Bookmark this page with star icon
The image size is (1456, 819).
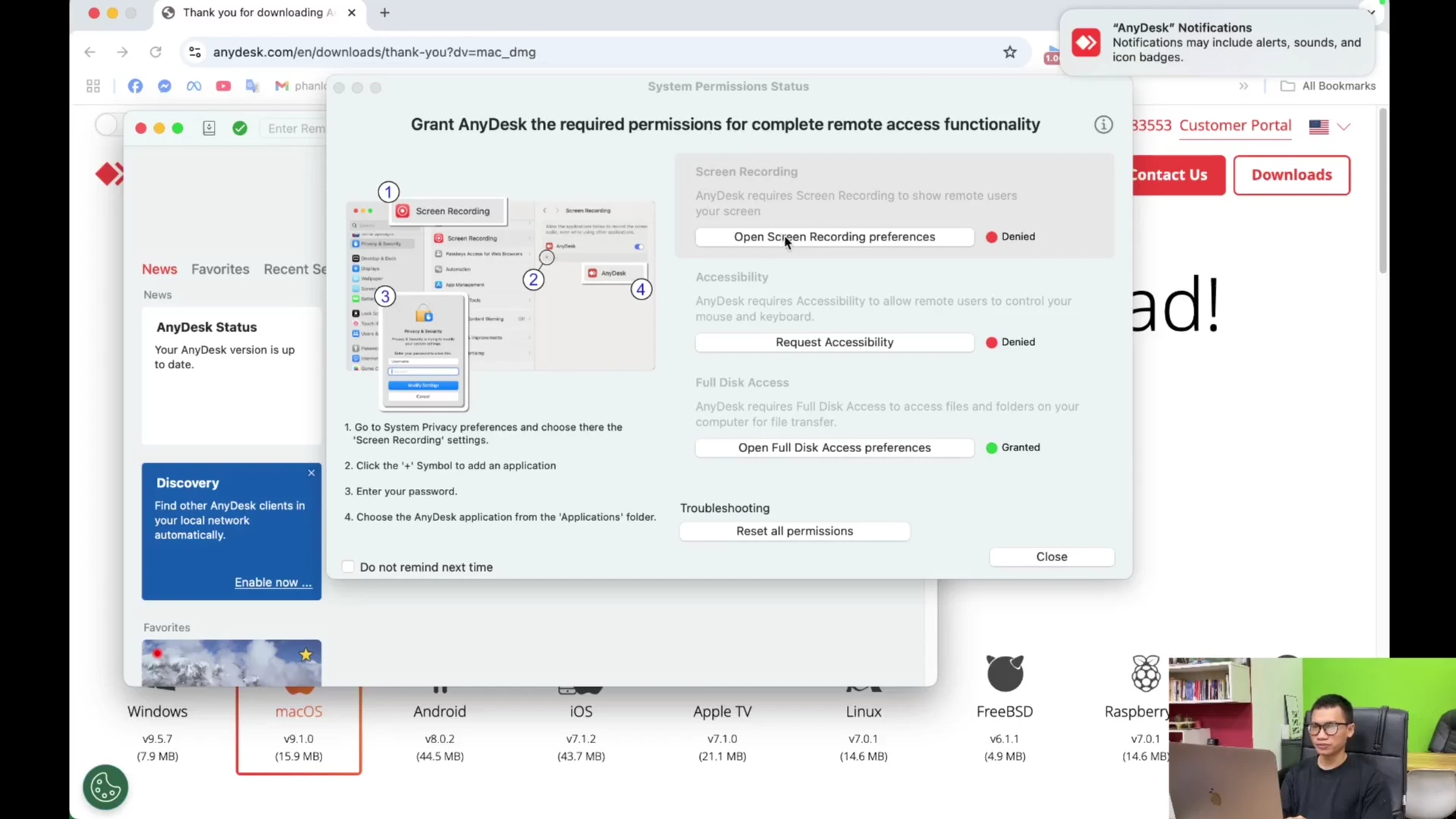(x=1010, y=52)
